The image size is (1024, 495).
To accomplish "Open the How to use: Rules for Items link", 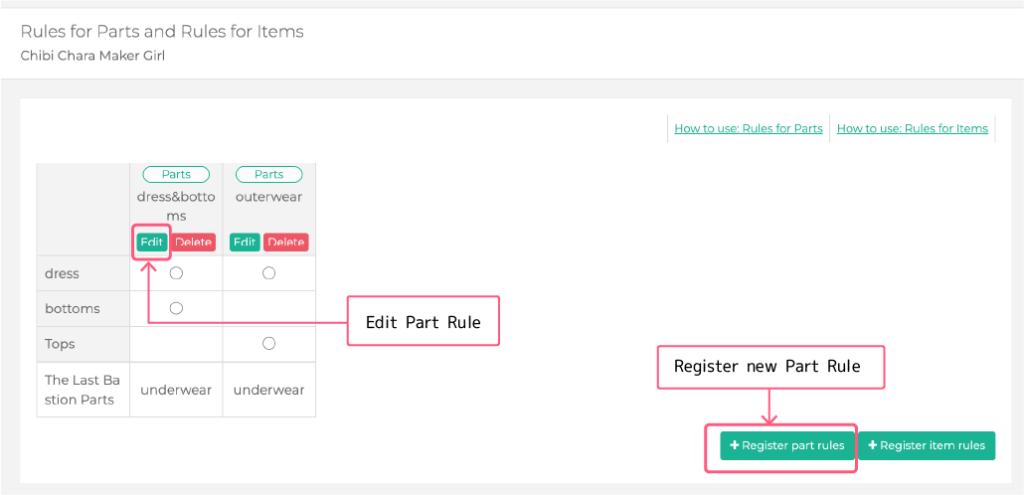I will [x=912, y=128].
